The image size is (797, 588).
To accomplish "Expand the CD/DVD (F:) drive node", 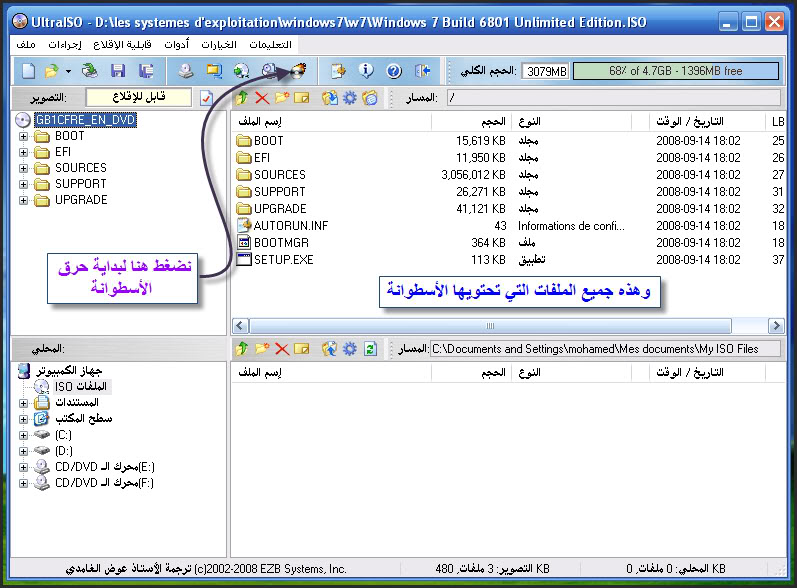I will click(x=23, y=483).
